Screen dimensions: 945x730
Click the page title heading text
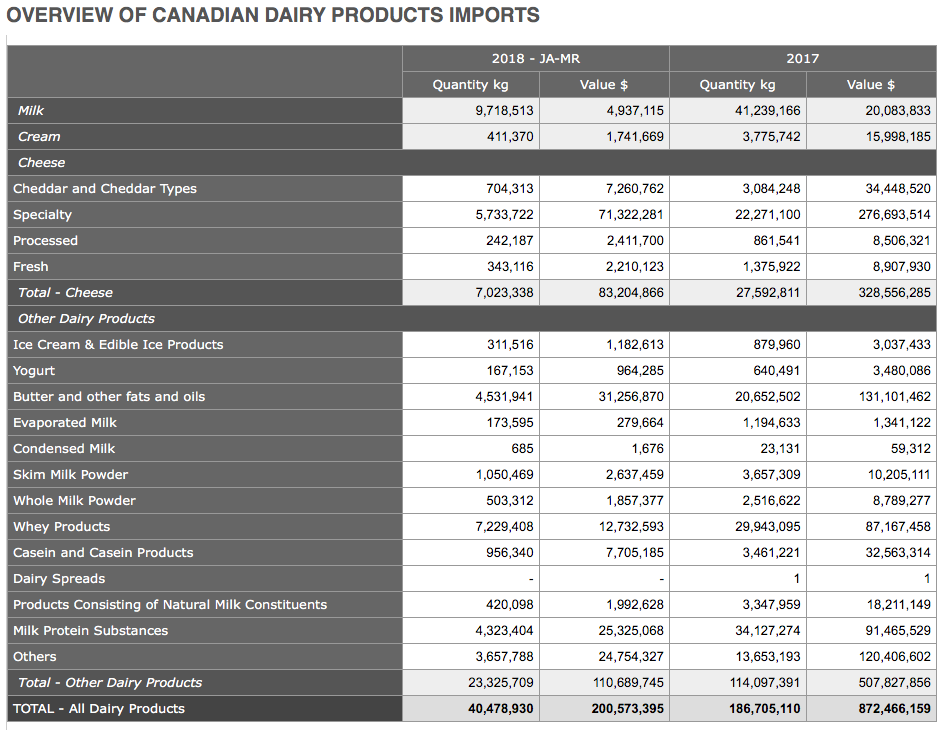pos(273,14)
